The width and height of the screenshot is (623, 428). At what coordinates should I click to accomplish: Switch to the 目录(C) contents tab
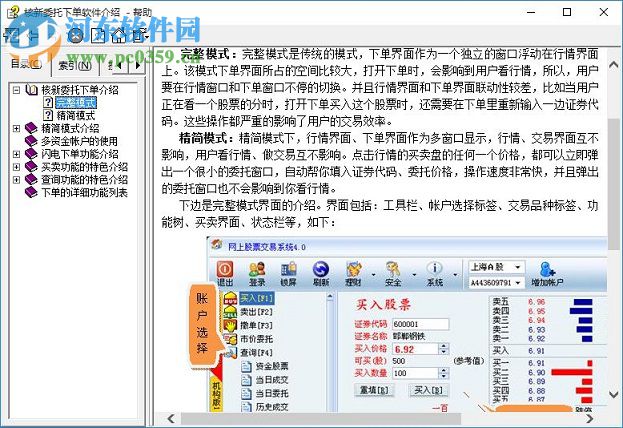[x=26, y=64]
